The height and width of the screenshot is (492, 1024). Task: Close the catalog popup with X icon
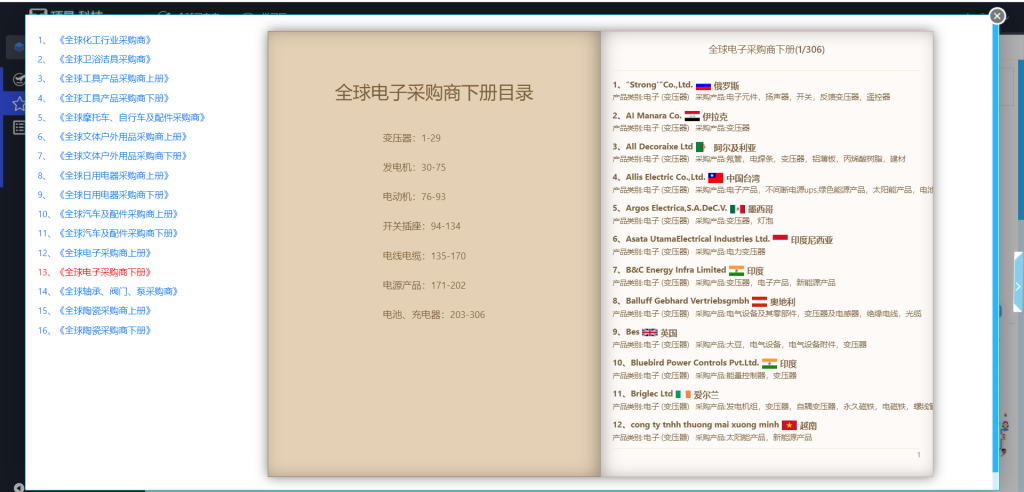coord(996,15)
